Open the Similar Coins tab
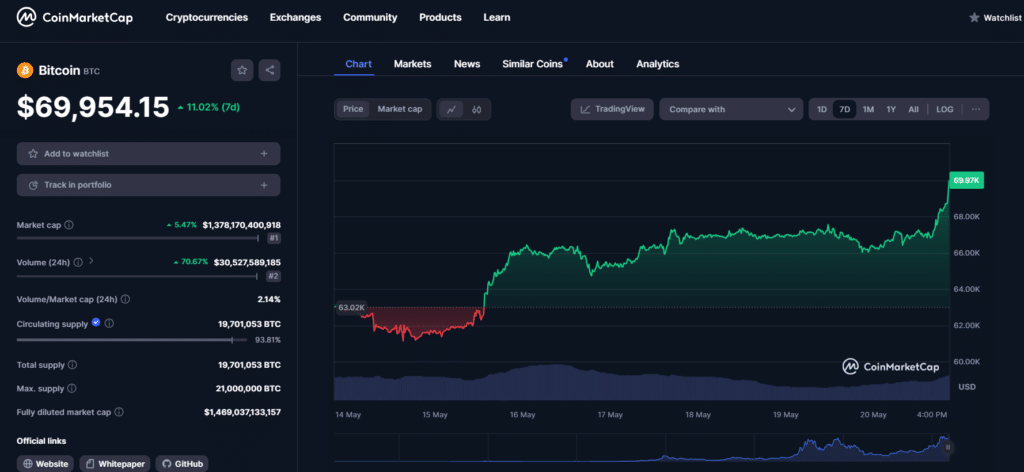Screen dimensions: 1024x472 pos(532,64)
